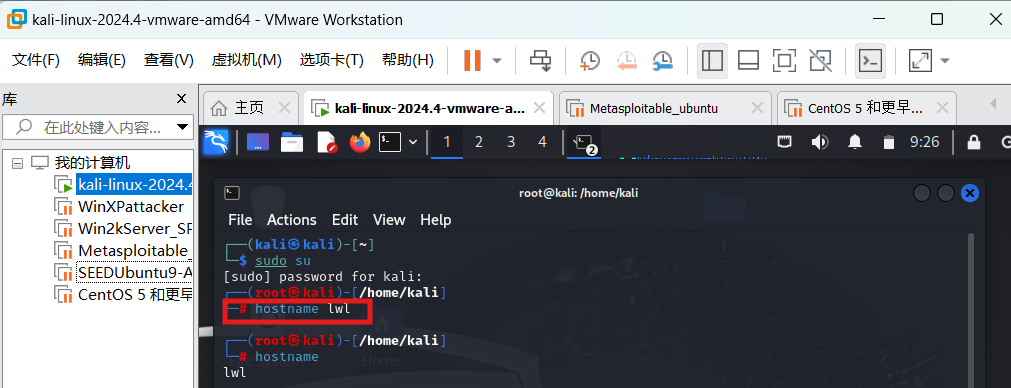1011x388 pixels.
Task: Open the Kali dragon applications menu
Action: tap(216, 142)
